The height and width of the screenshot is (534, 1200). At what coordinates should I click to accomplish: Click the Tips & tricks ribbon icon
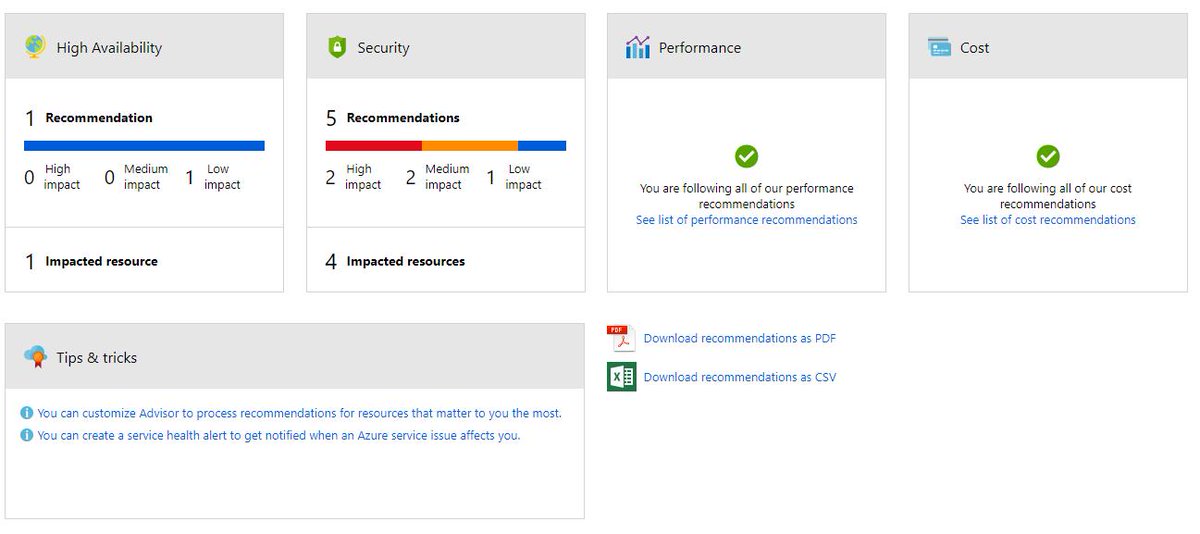click(x=36, y=357)
